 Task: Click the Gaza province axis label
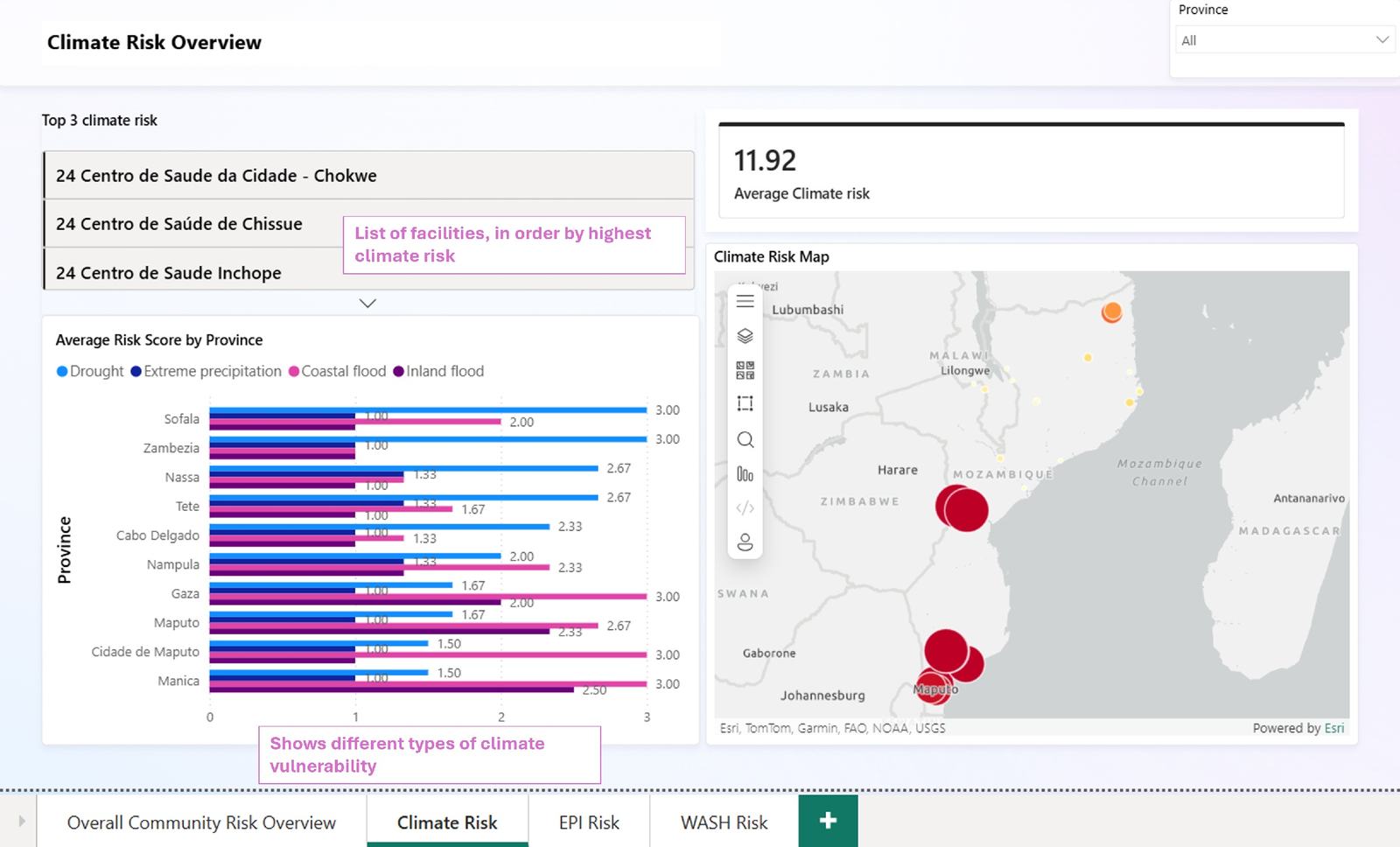(x=185, y=593)
